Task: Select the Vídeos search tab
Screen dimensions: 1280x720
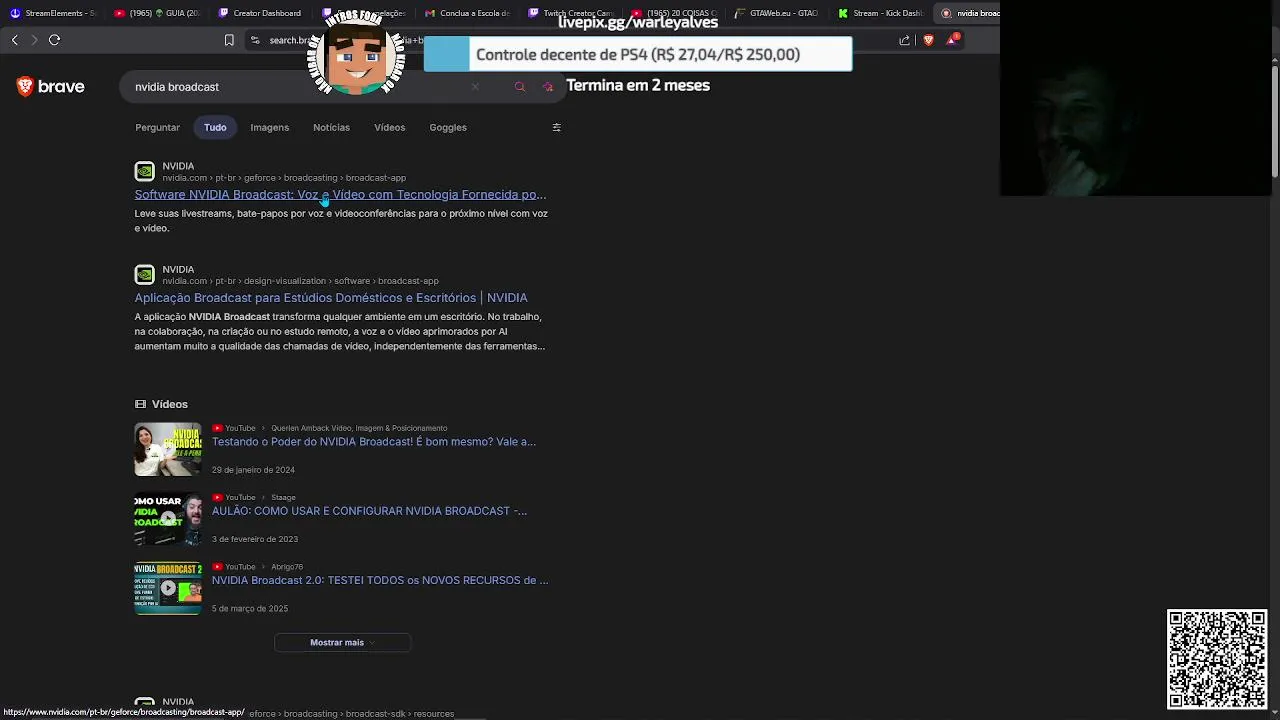Action: [x=390, y=127]
